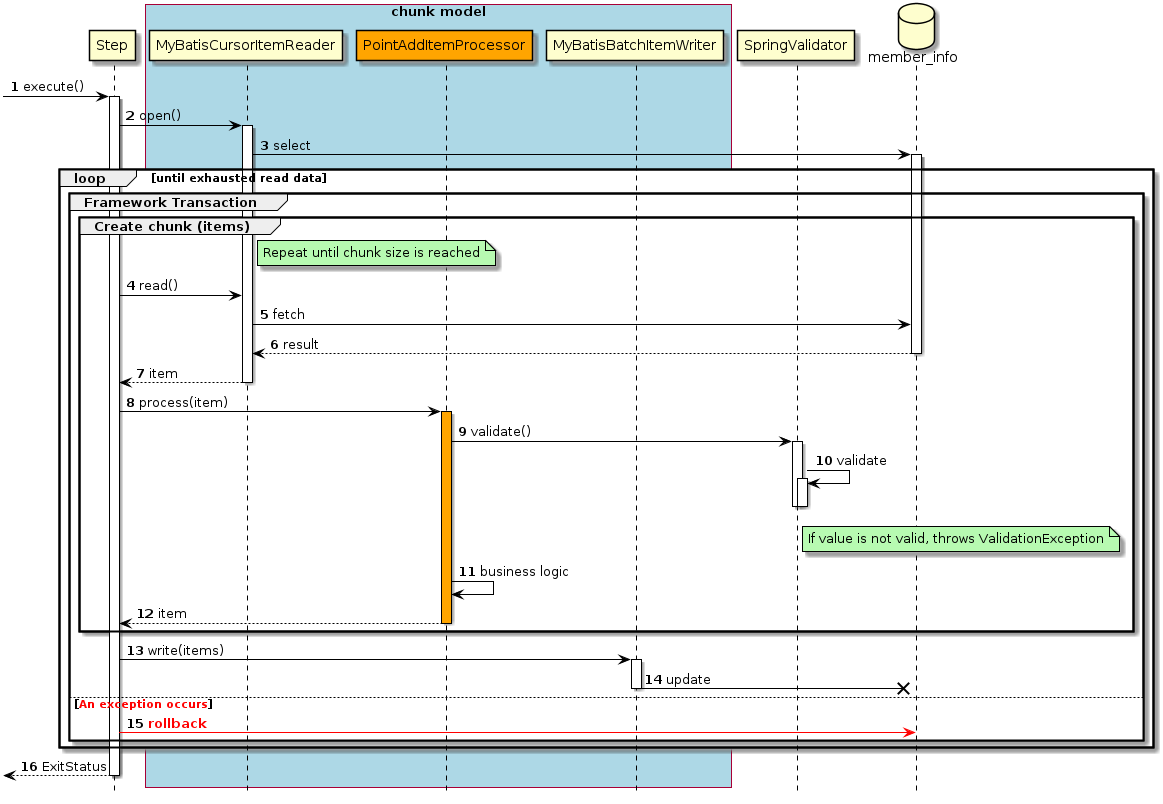Click the SpringValidator participant box
This screenshot has width=1163, height=804.
click(x=795, y=45)
